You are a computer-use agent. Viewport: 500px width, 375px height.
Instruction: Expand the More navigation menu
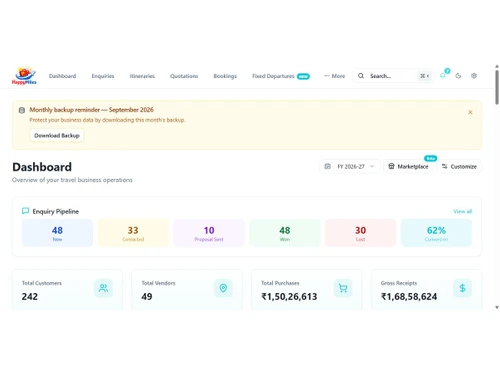tap(335, 76)
